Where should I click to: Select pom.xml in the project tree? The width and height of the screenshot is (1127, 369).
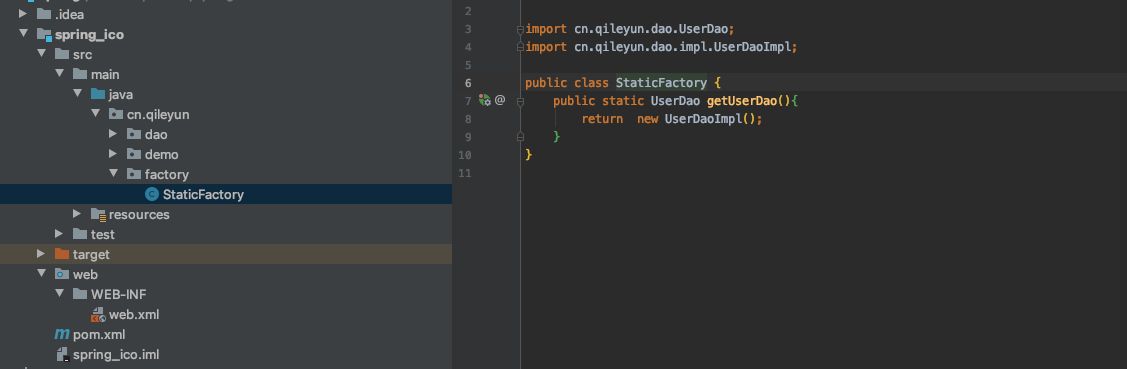(99, 334)
